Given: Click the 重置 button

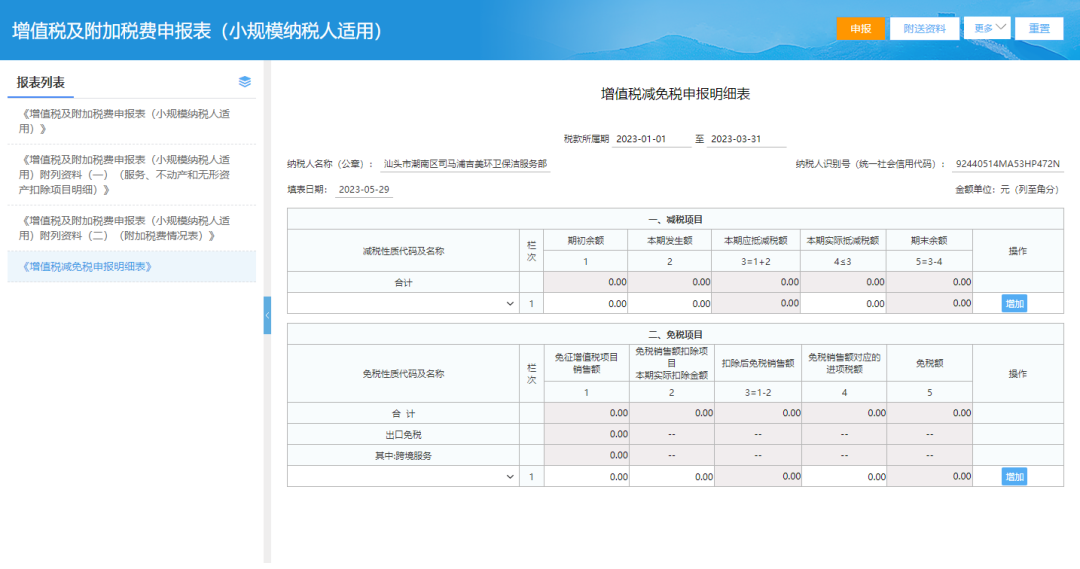Looking at the screenshot, I should pos(1039,28).
